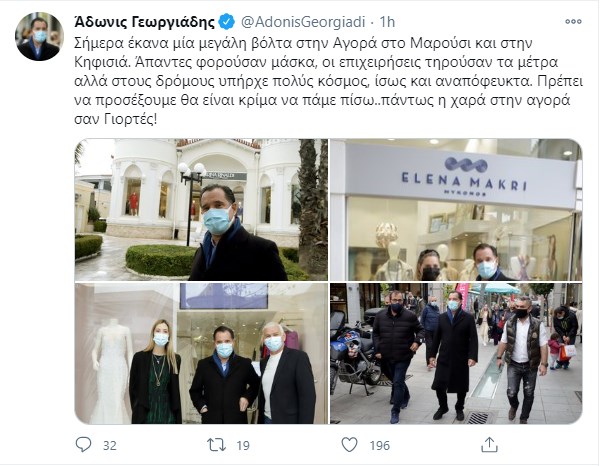Expand the three-dot more options menu
Viewport: 605px width, 466px height.
pyautogui.click(x=573, y=22)
